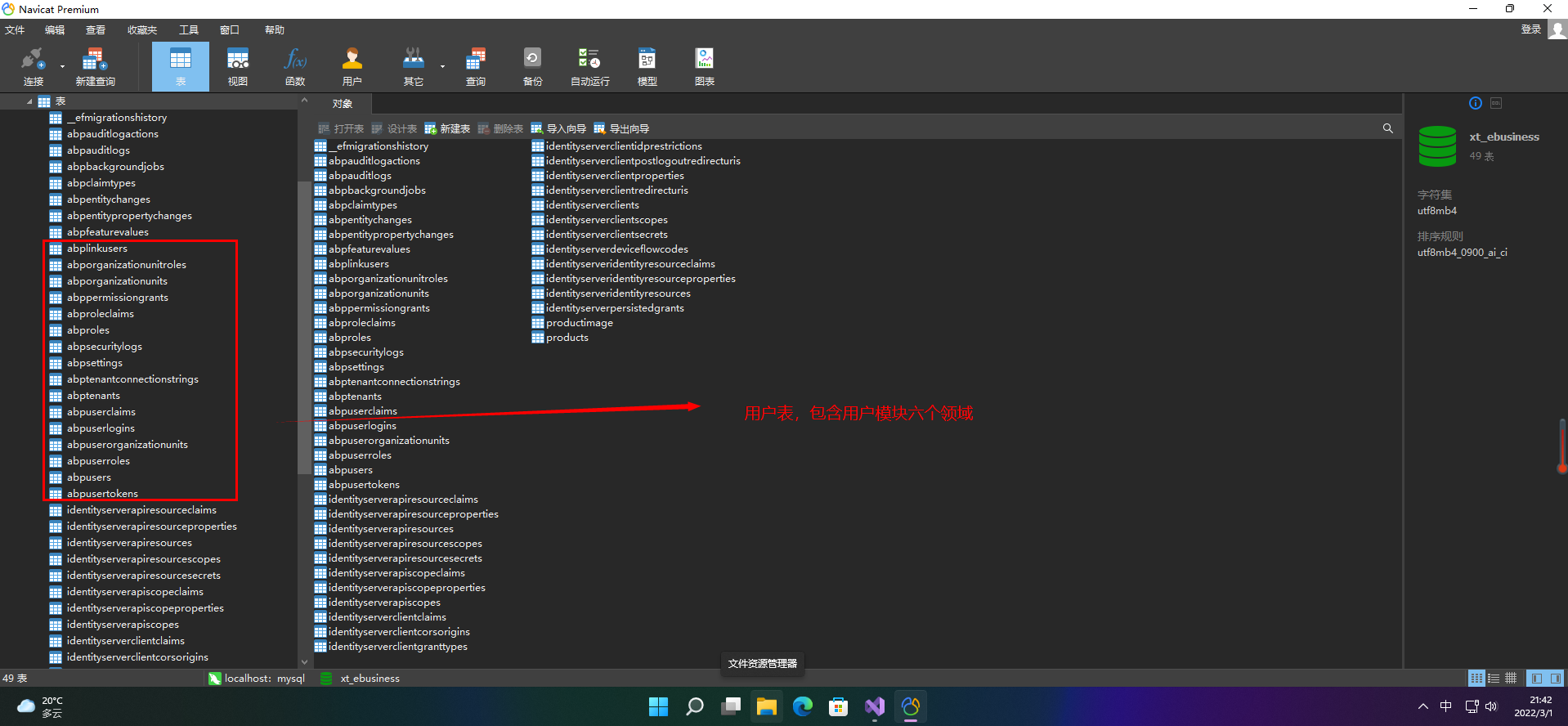Viewport: 1568px width, 726px height.
Task: Open the 收藏夹 menu
Action: pyautogui.click(x=142, y=30)
